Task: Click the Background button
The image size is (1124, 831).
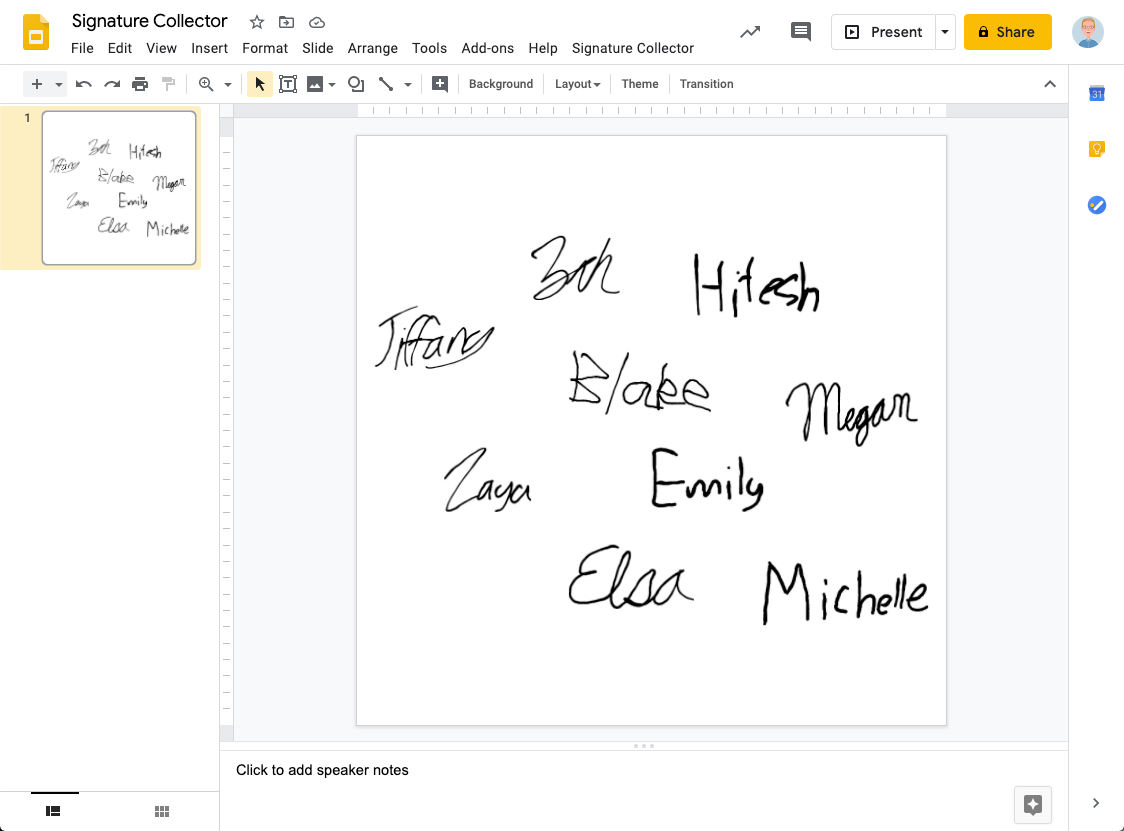Action: coord(500,84)
